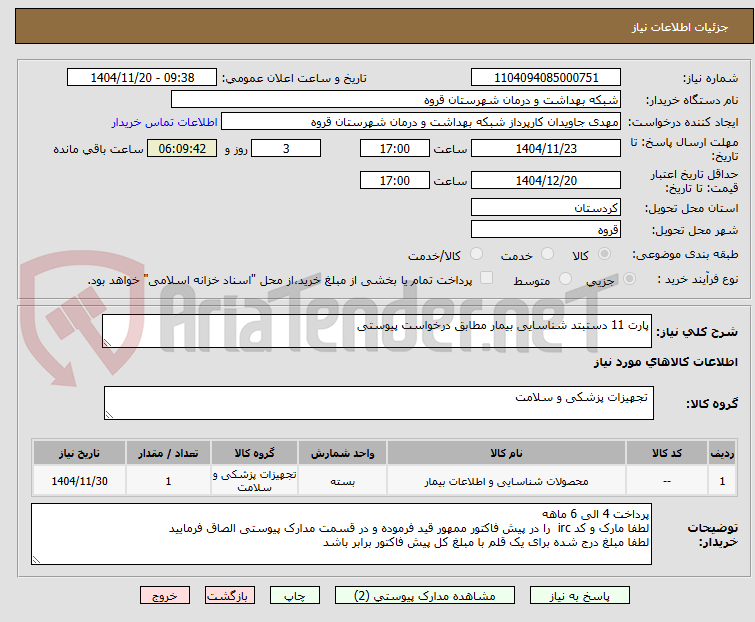Screen dimensions: 755x622
Task: Click the توضیحات خریدار text area
Action: point(341,534)
